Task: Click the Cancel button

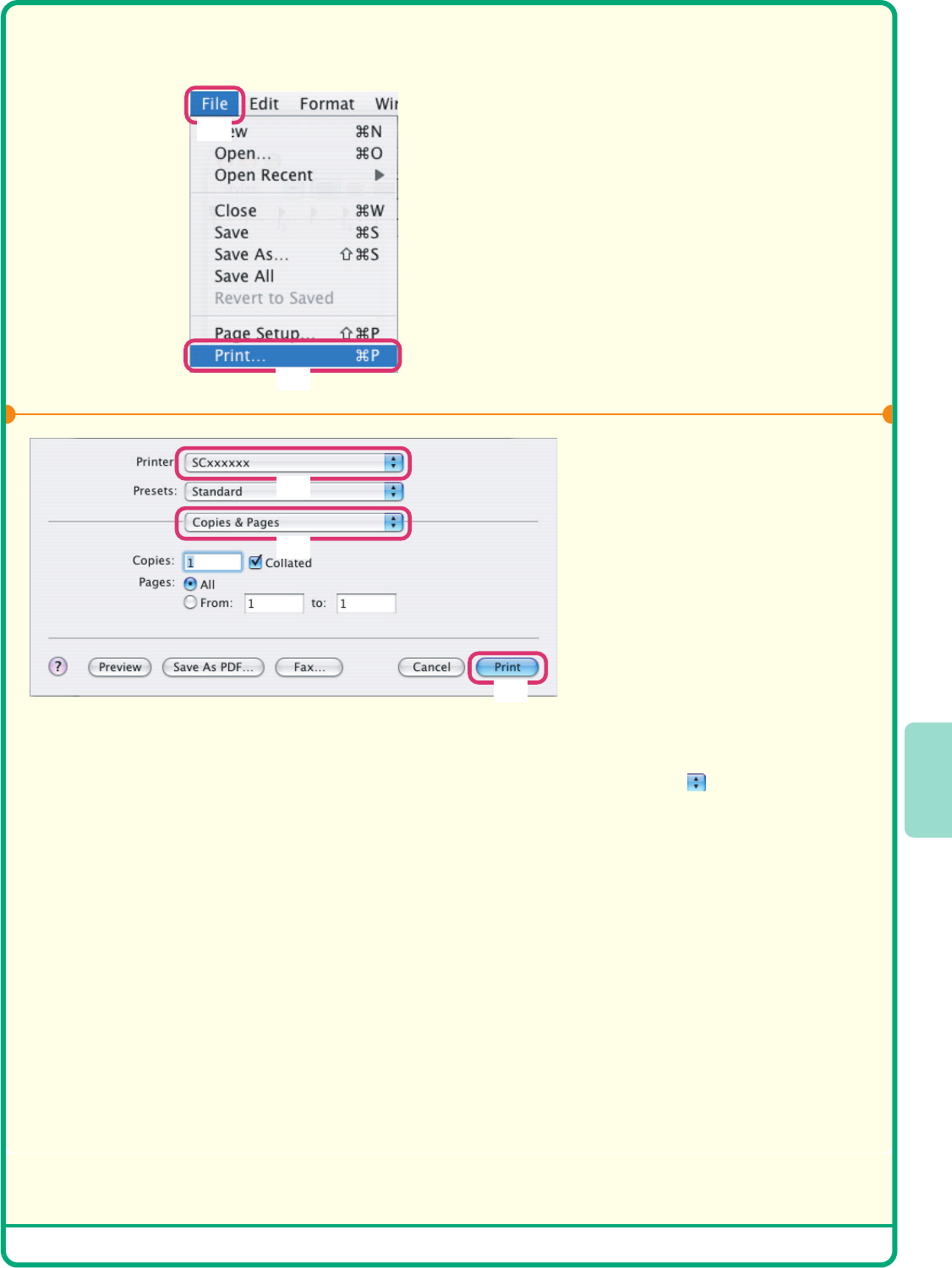Action: click(431, 667)
